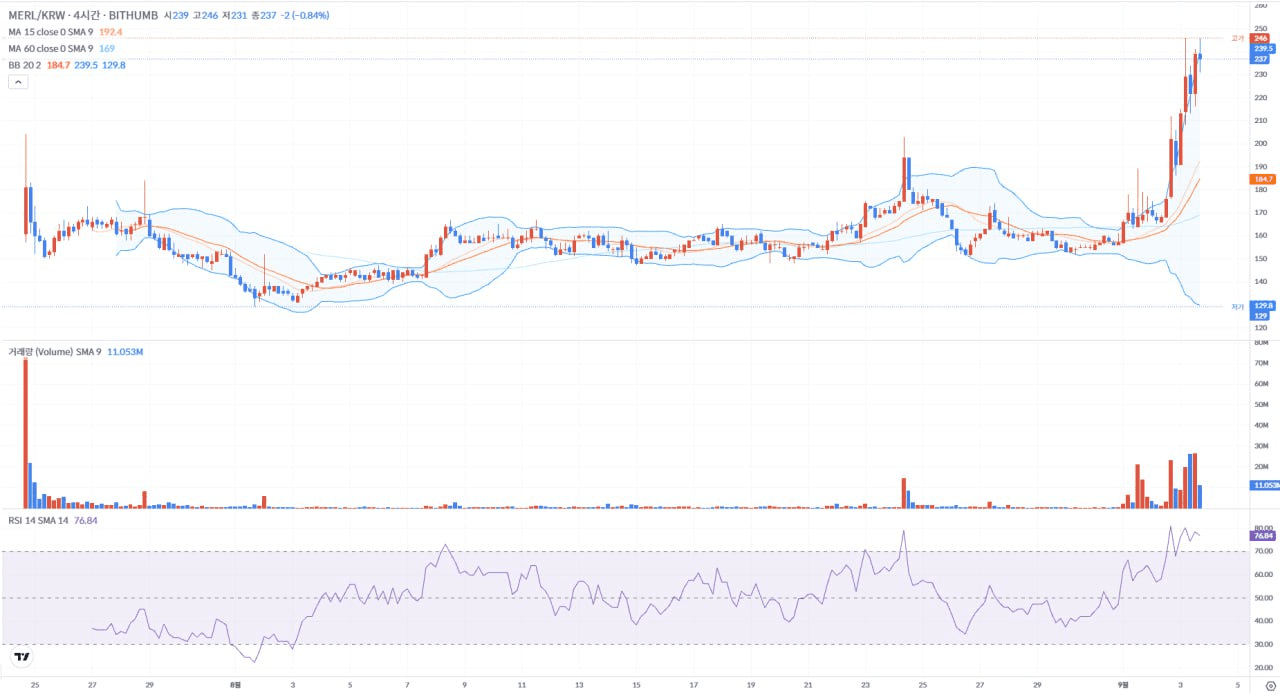
Task: Click the 23 date label on the time axis
Action: pos(865,685)
